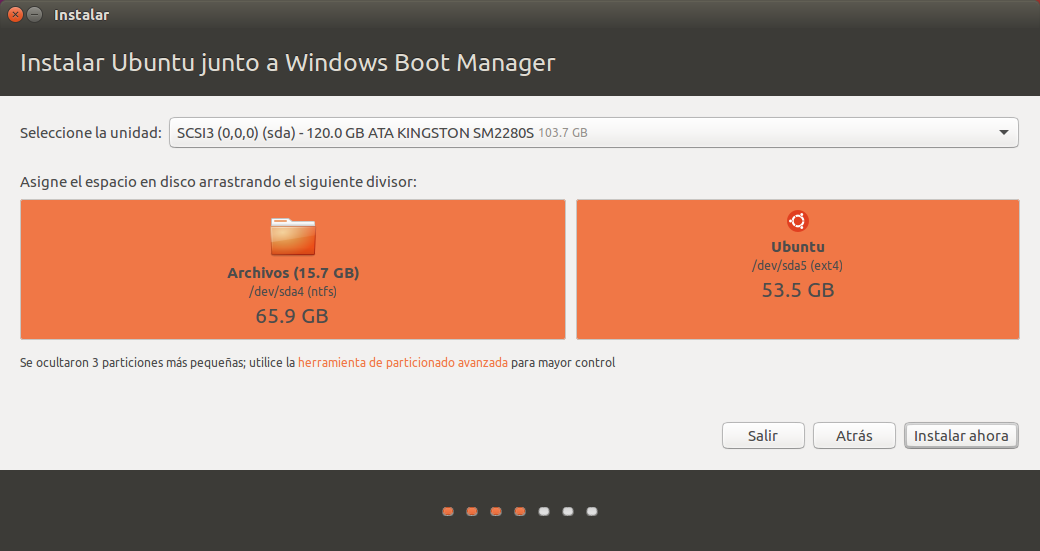The height and width of the screenshot is (551, 1040).
Task: Start installation with Instalar ahora
Action: (x=961, y=436)
